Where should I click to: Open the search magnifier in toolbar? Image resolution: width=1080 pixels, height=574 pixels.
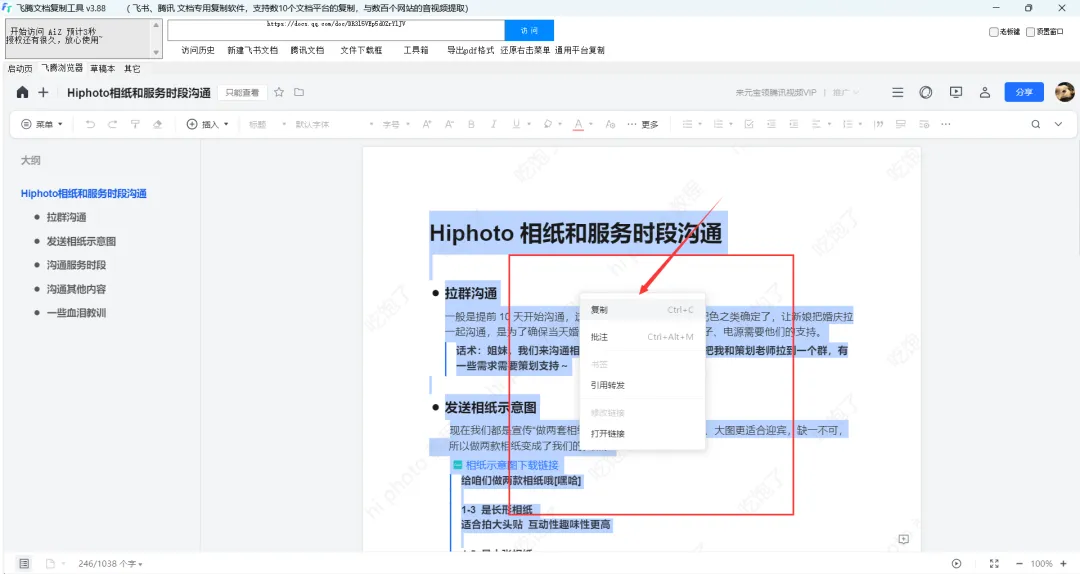(x=1035, y=124)
